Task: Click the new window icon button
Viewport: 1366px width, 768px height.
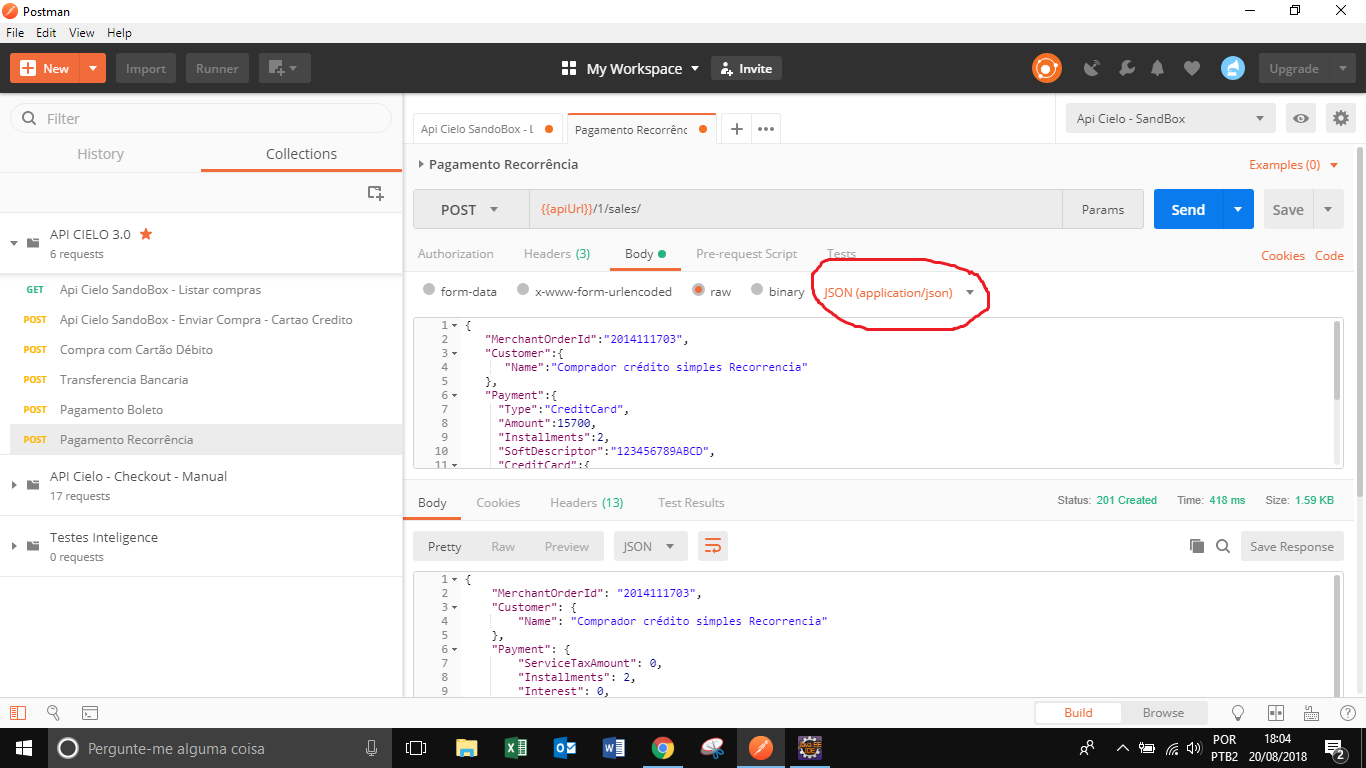Action: point(285,68)
